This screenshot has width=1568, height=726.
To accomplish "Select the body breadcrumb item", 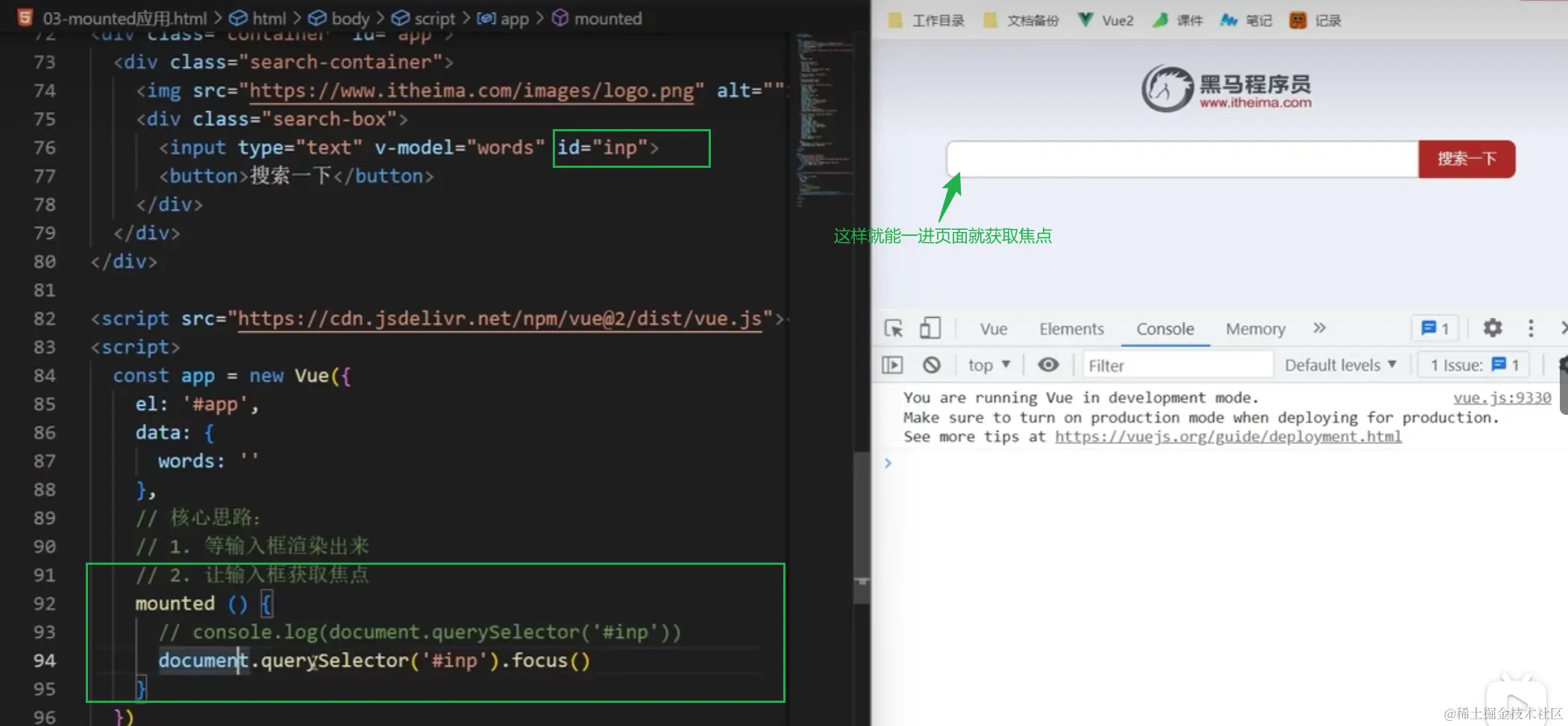I will point(339,18).
